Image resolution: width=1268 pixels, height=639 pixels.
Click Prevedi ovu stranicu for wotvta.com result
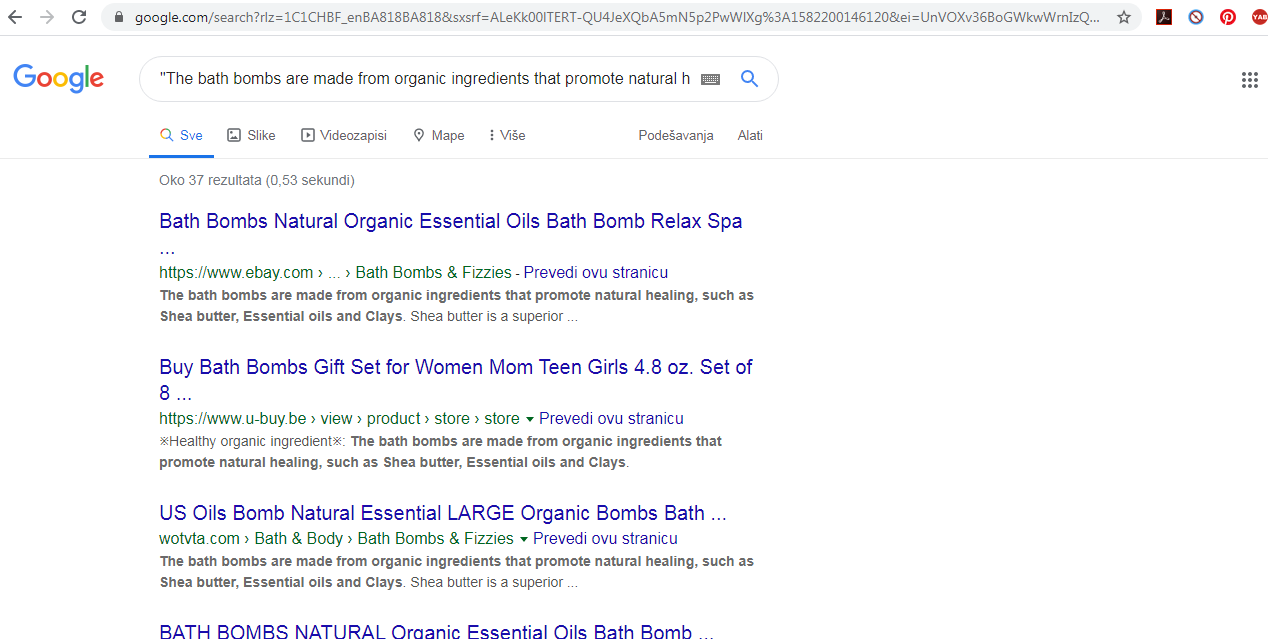tap(605, 538)
